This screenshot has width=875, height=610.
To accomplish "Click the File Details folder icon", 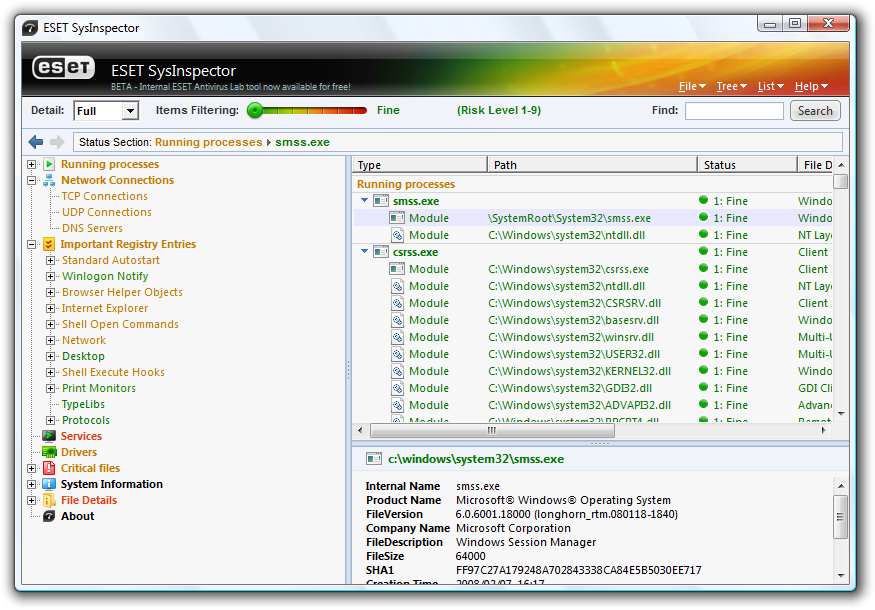I will coord(48,500).
